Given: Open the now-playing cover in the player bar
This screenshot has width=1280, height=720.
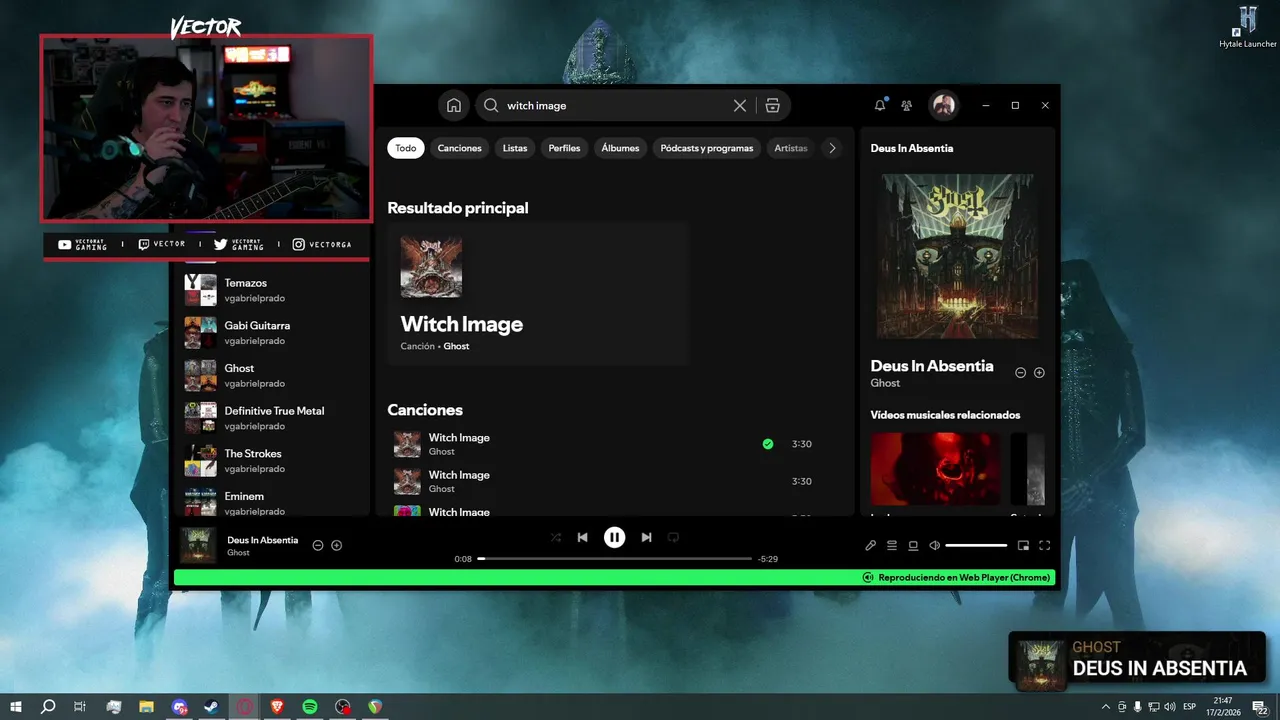Looking at the screenshot, I should click(198, 546).
